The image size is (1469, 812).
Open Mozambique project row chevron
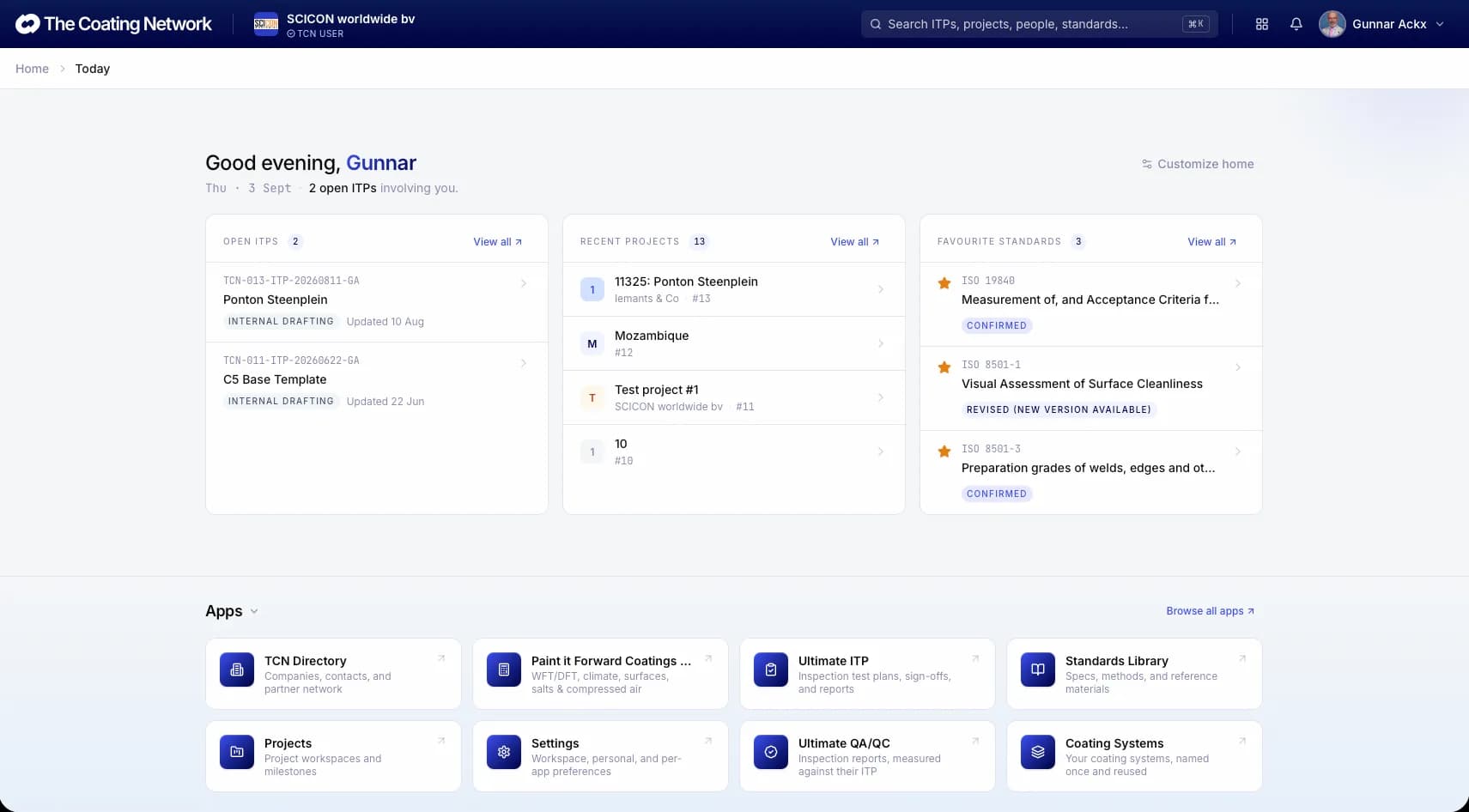881,343
